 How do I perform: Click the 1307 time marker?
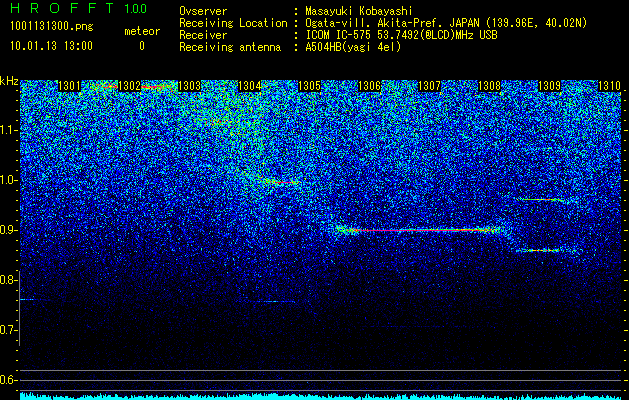click(429, 86)
